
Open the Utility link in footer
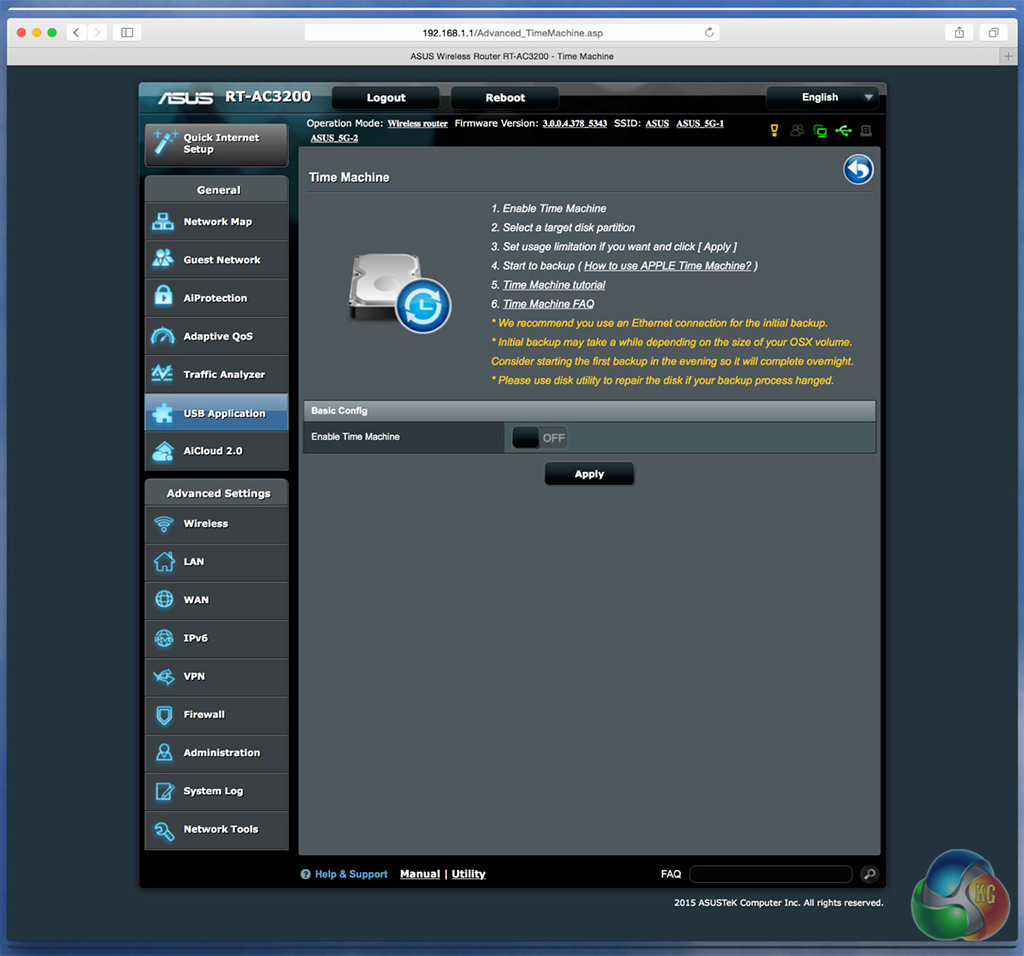coord(468,874)
